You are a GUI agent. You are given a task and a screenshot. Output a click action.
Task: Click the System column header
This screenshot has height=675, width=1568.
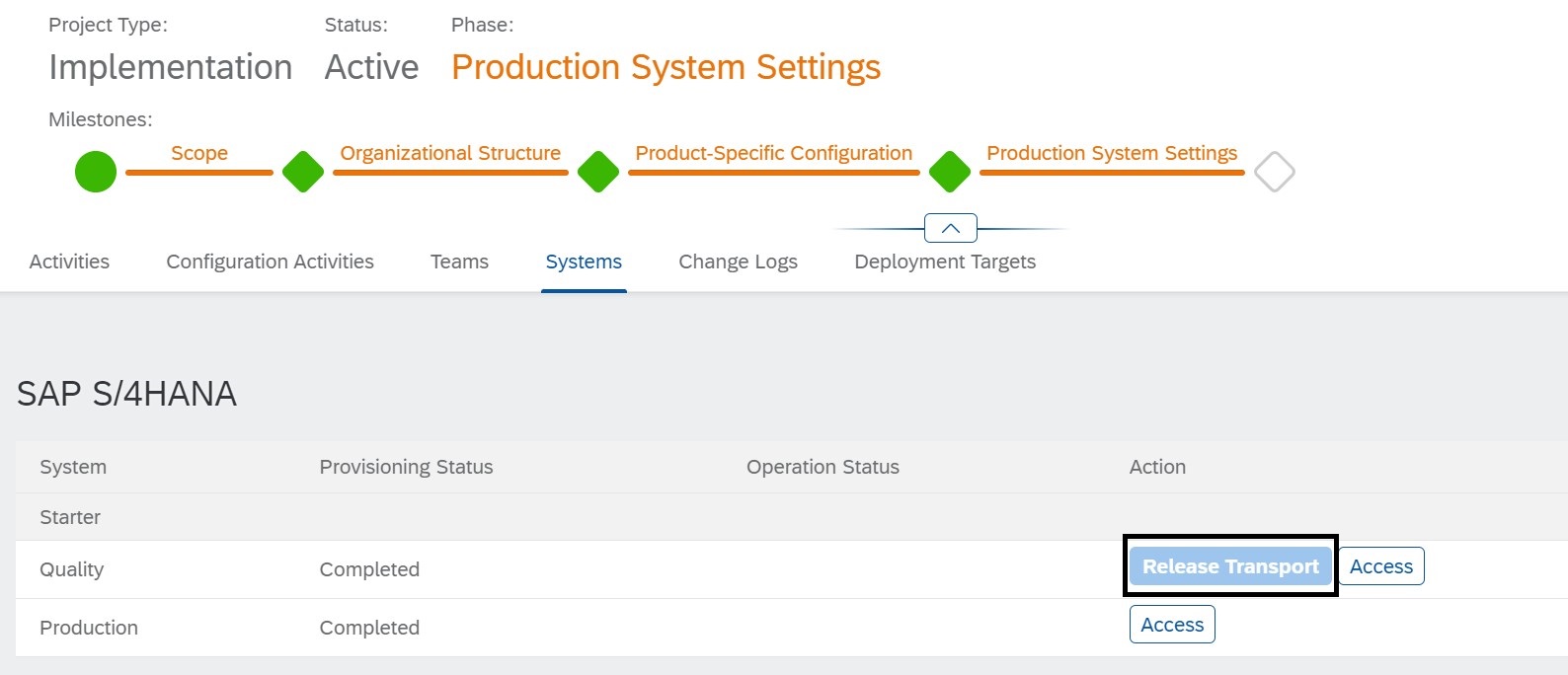coord(73,467)
